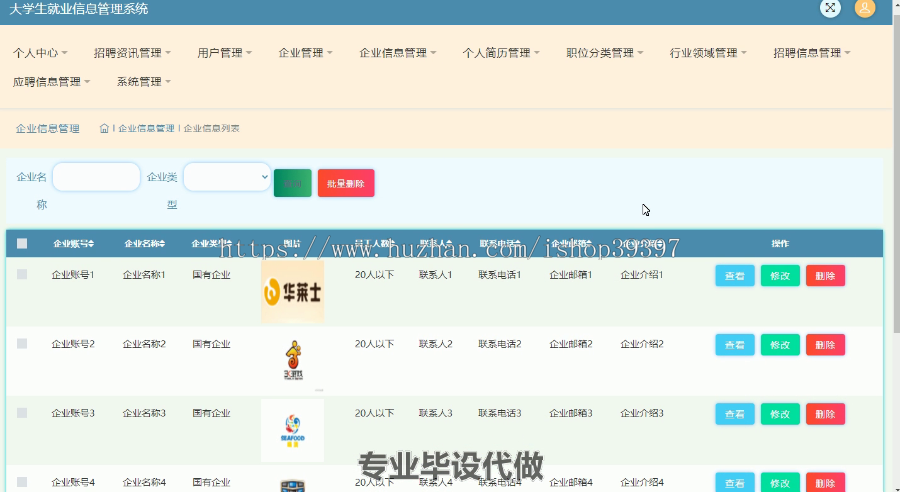Click the red 批量删除 button
Image resolution: width=900 pixels, height=492 pixels.
tap(346, 183)
